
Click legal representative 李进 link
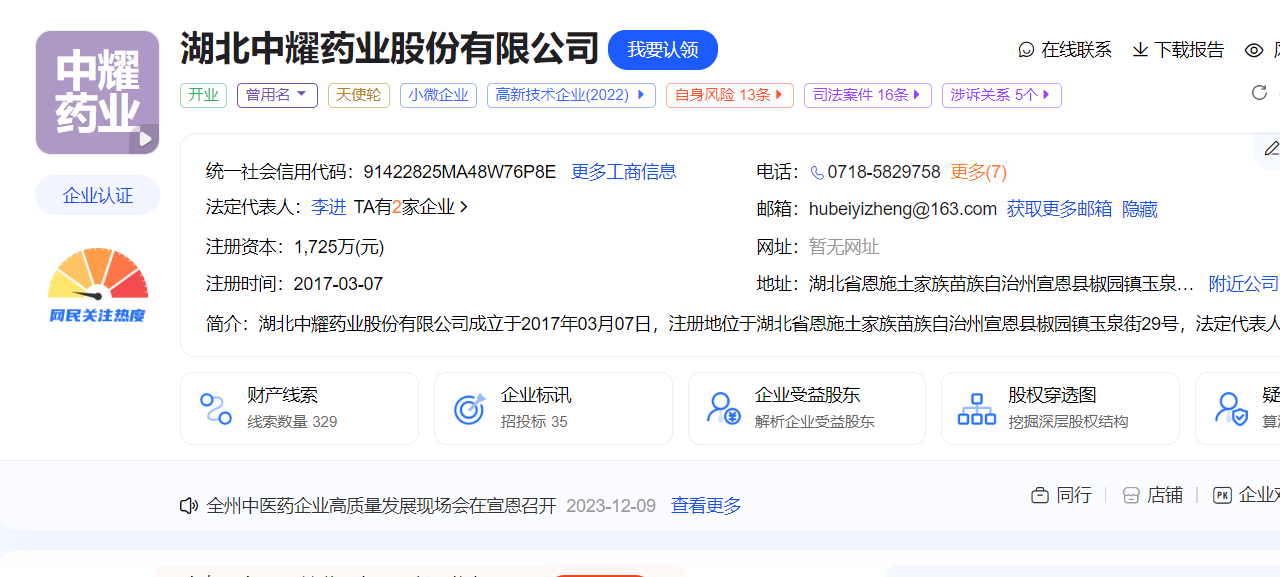click(x=328, y=207)
